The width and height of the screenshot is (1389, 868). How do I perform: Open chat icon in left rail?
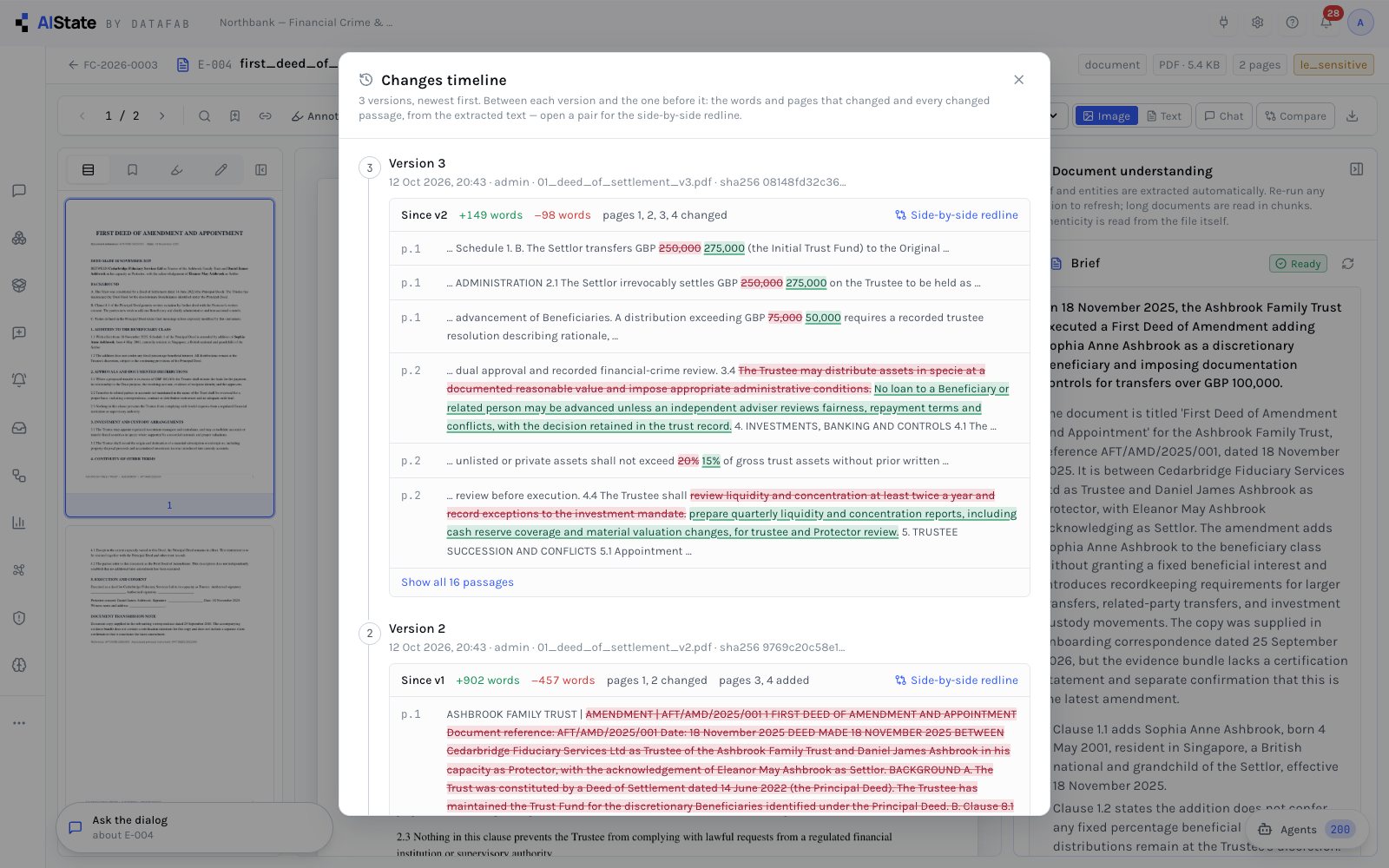(x=19, y=191)
